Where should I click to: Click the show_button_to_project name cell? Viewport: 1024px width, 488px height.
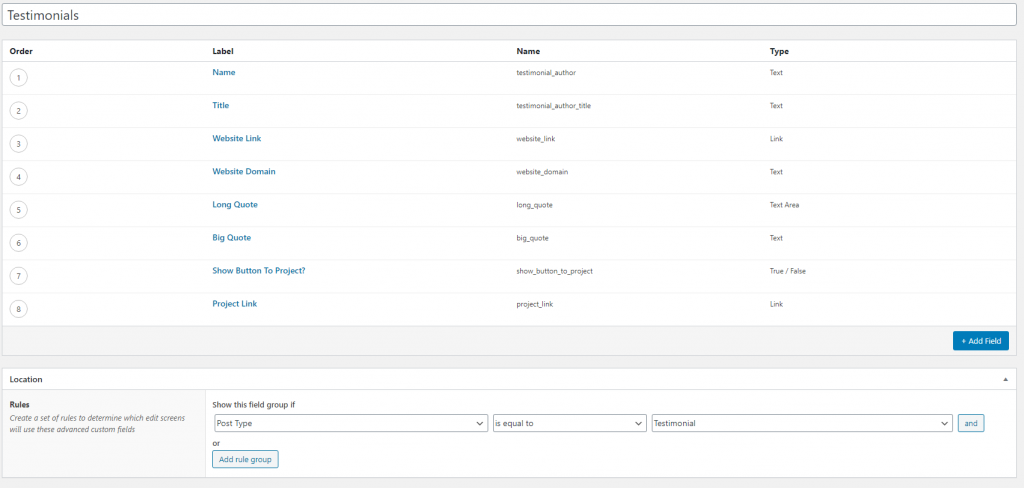[x=554, y=271]
